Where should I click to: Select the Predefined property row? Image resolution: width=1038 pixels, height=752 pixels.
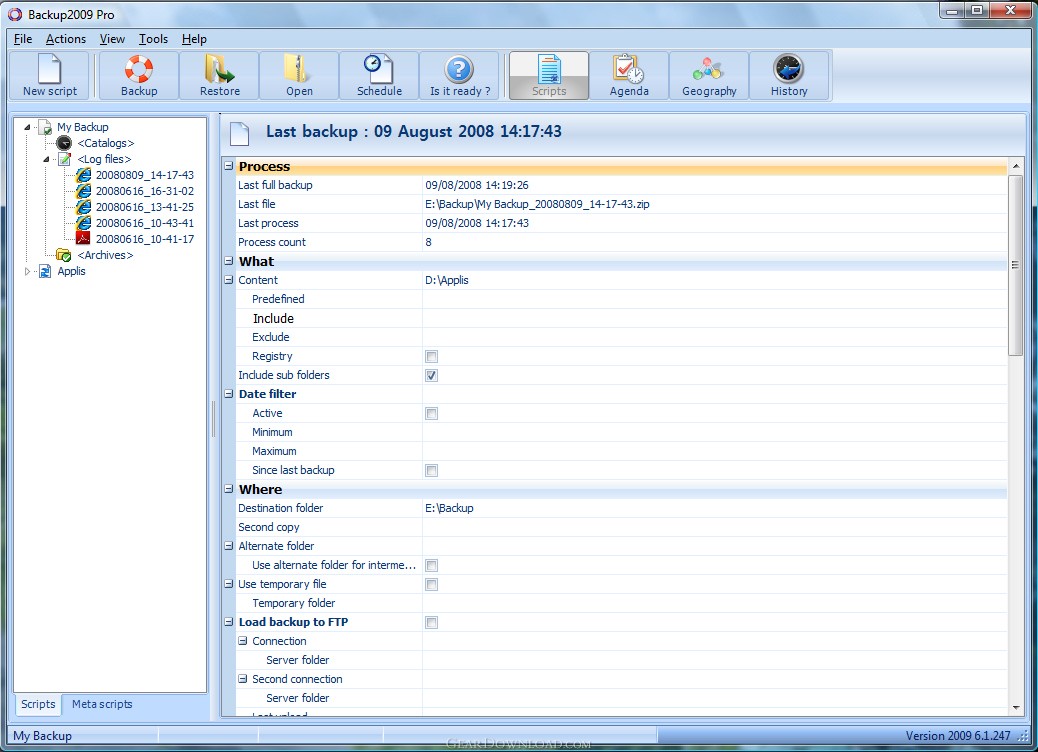pos(622,299)
